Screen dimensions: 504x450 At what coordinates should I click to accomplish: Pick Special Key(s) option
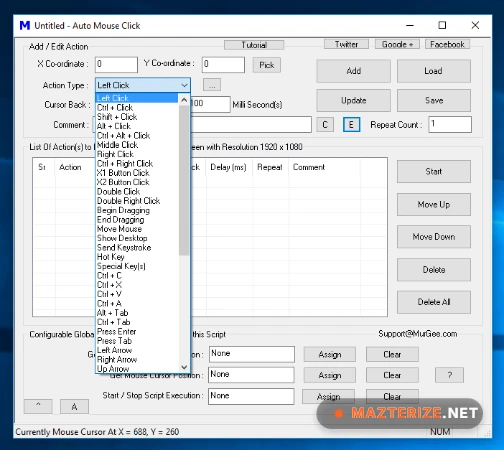[137, 266]
